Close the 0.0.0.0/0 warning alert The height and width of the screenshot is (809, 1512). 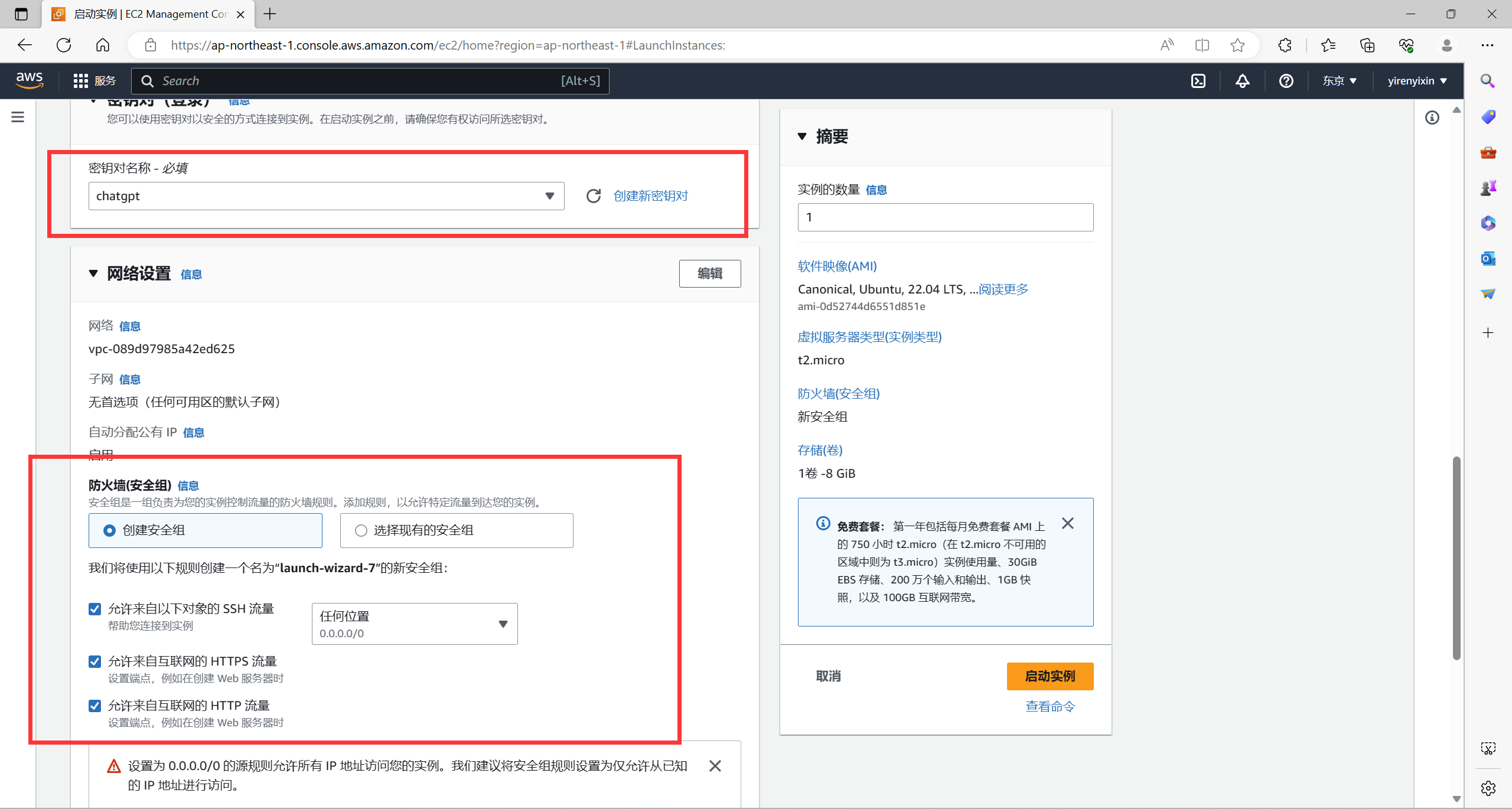pos(715,766)
